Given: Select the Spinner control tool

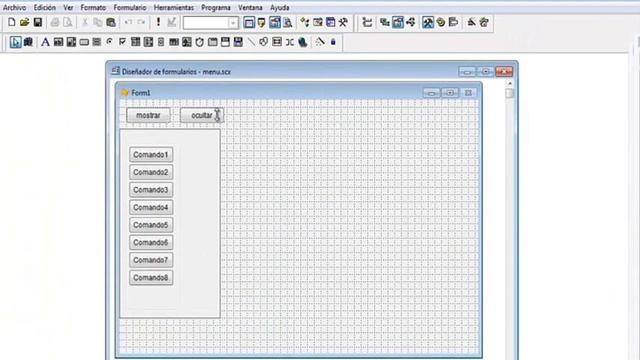Looking at the screenshot, I should pyautogui.click(x=161, y=42).
